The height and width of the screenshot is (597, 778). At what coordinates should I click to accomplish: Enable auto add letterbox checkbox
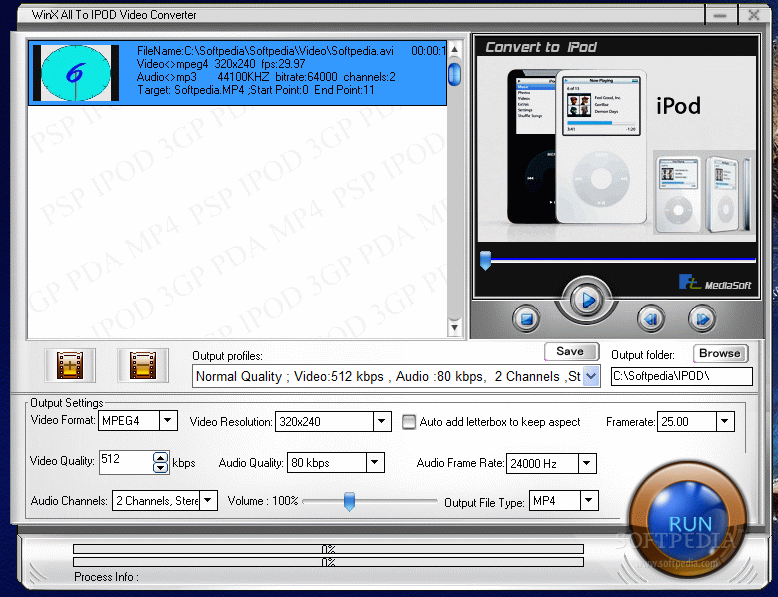pos(409,422)
